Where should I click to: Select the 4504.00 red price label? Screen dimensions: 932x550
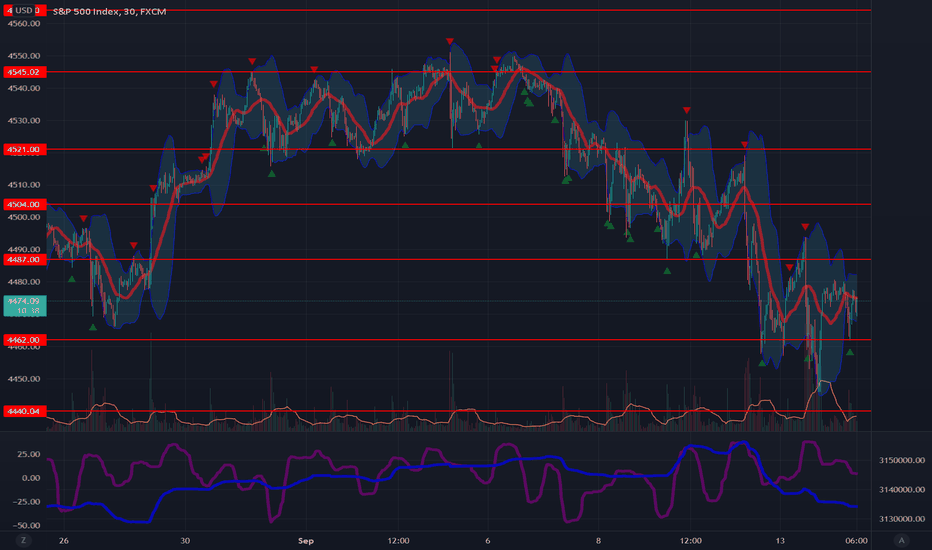(x=24, y=205)
